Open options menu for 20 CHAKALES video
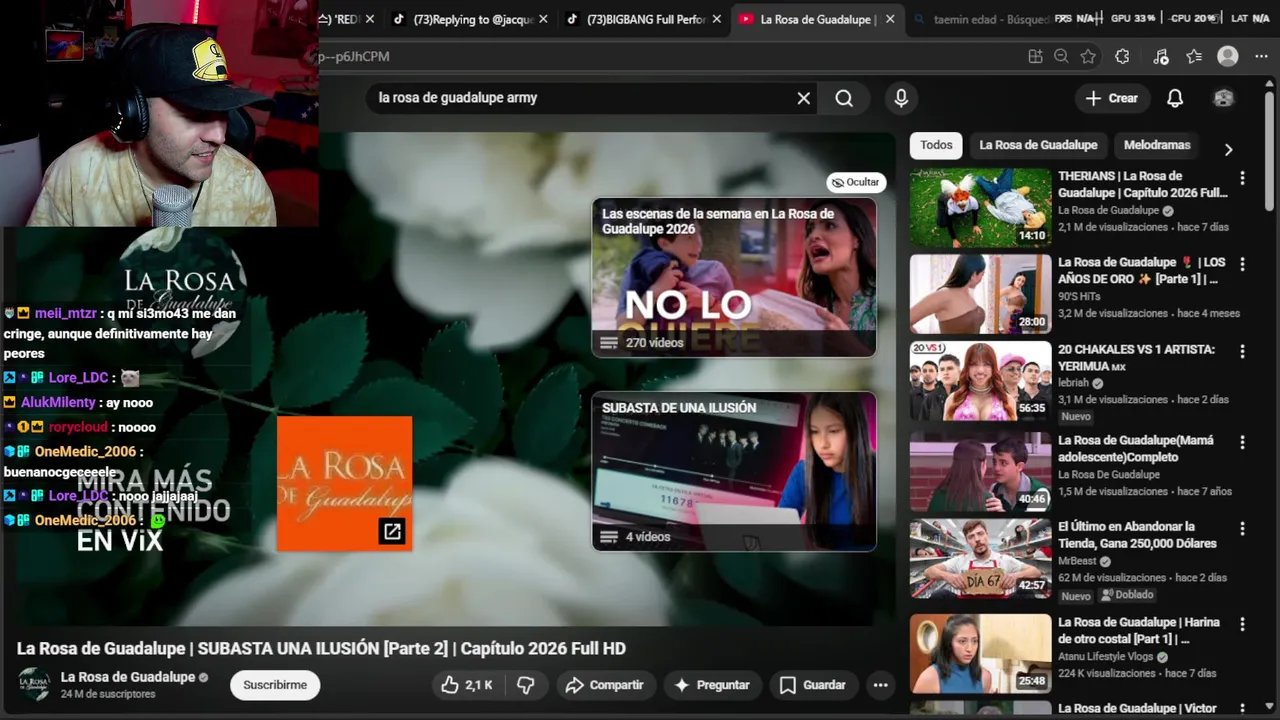Viewport: 1280px width, 720px height. click(1242, 352)
